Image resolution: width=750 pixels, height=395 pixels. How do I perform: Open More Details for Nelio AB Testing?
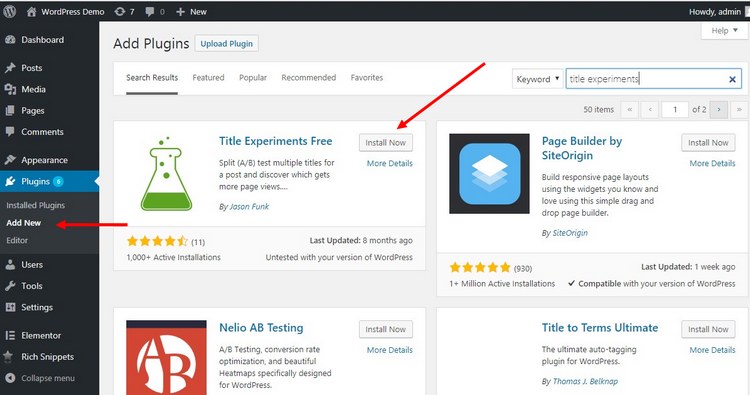point(389,350)
